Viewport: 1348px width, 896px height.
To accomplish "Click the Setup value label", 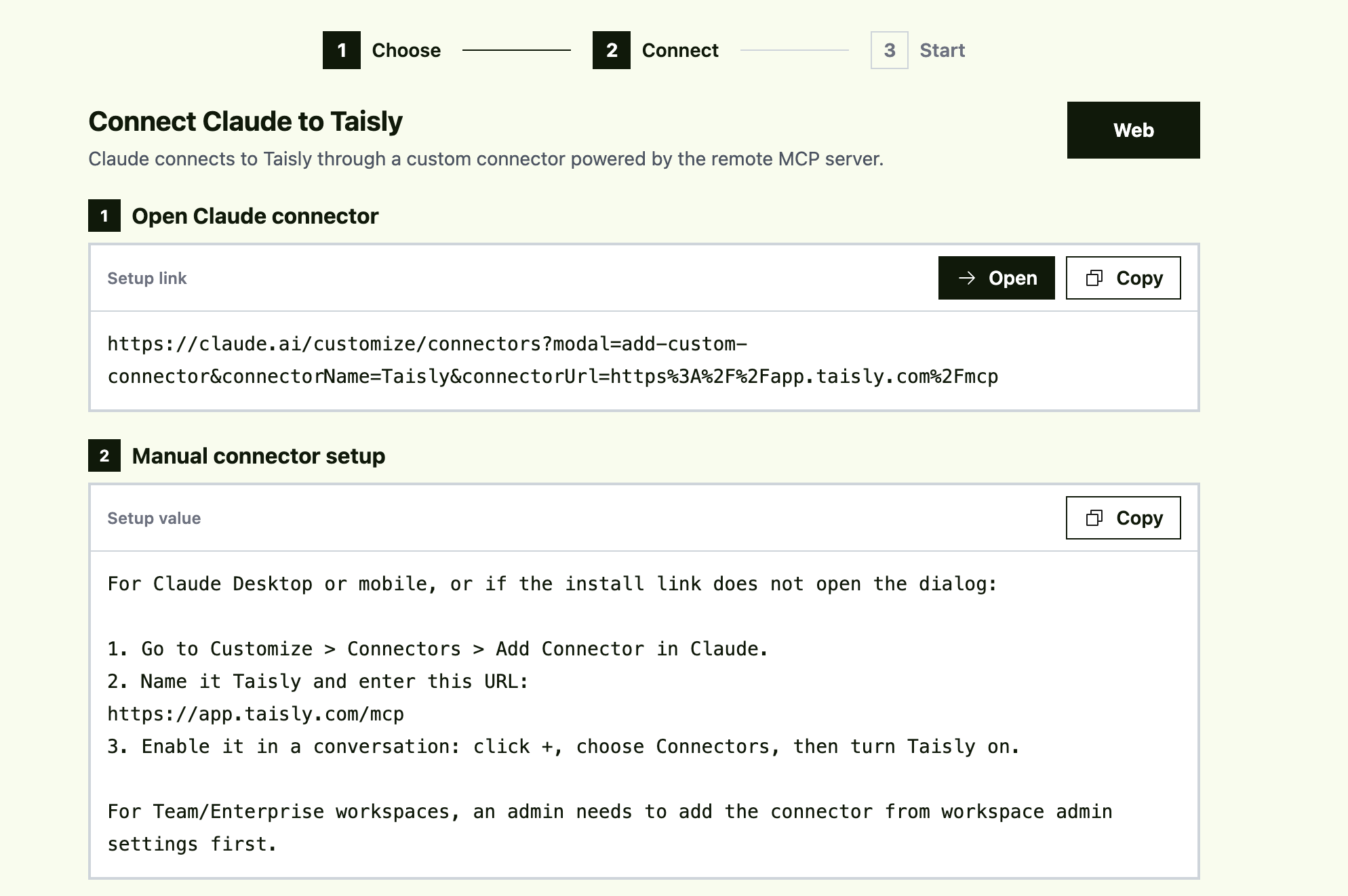I will pos(154,518).
